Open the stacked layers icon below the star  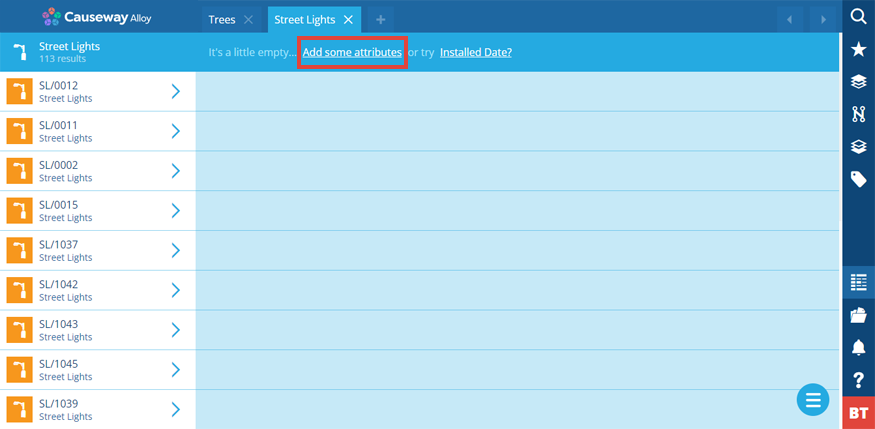858,82
